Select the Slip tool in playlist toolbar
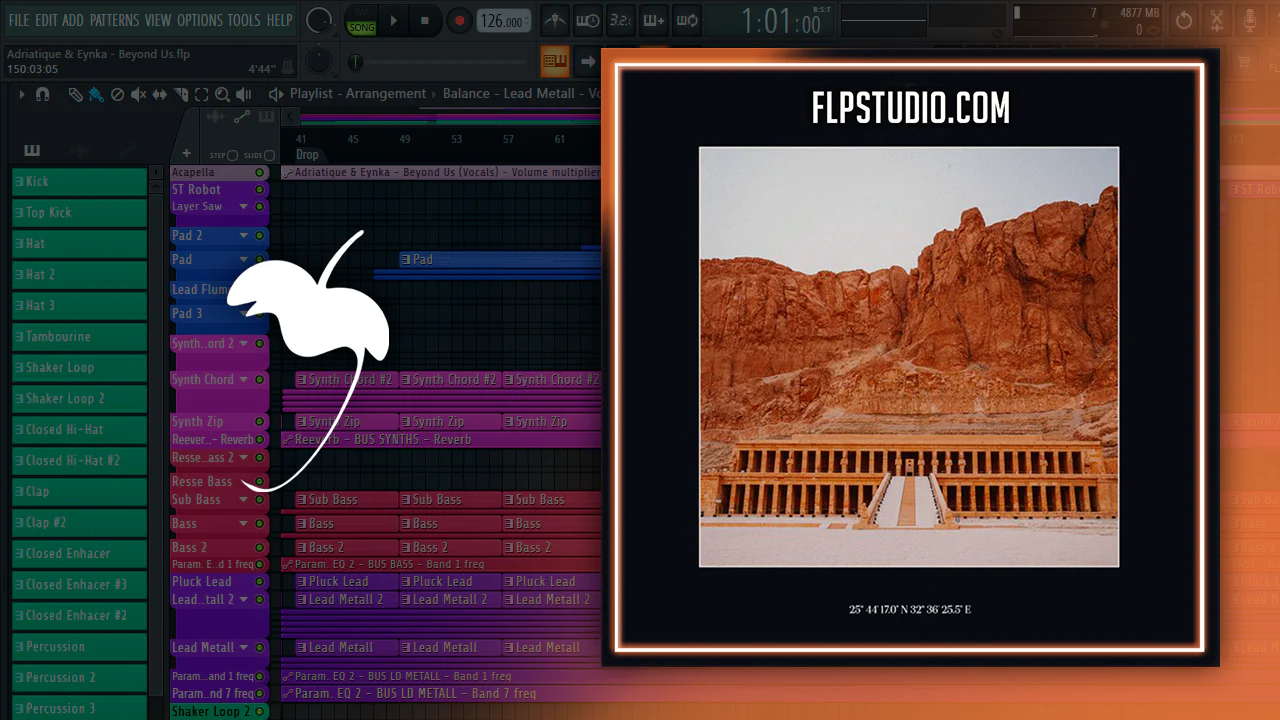This screenshot has height=720, width=1280. (x=159, y=94)
